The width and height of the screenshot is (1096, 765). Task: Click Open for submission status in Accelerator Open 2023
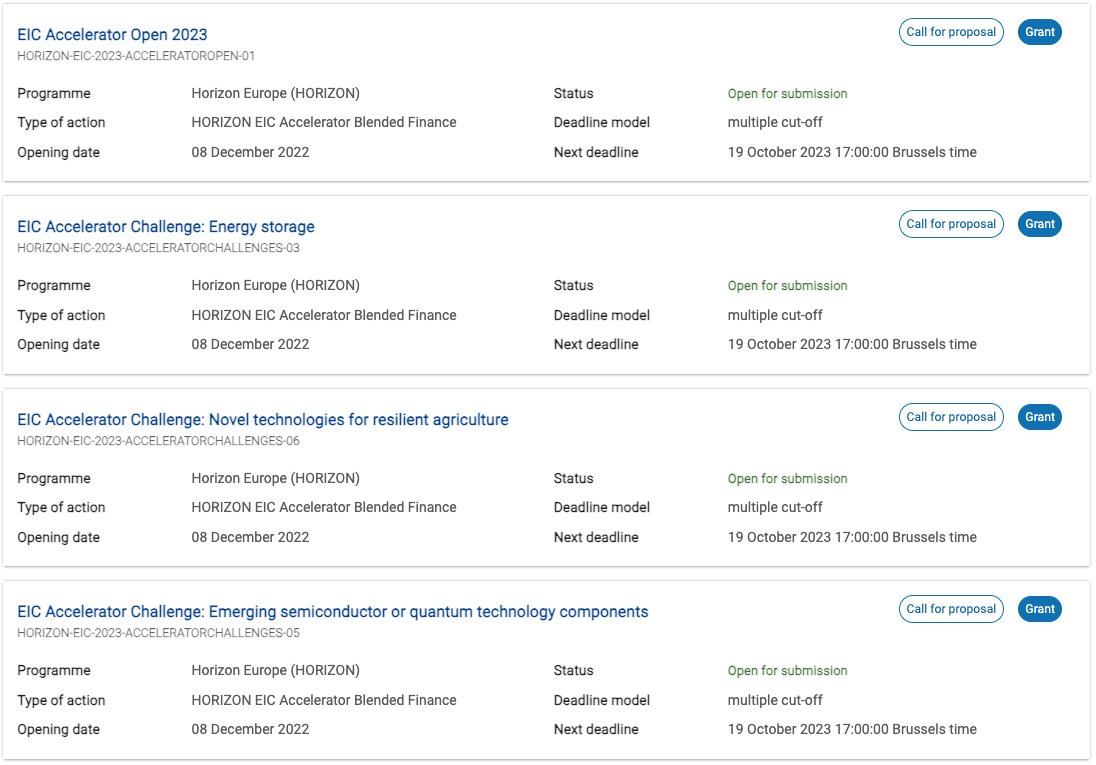787,94
